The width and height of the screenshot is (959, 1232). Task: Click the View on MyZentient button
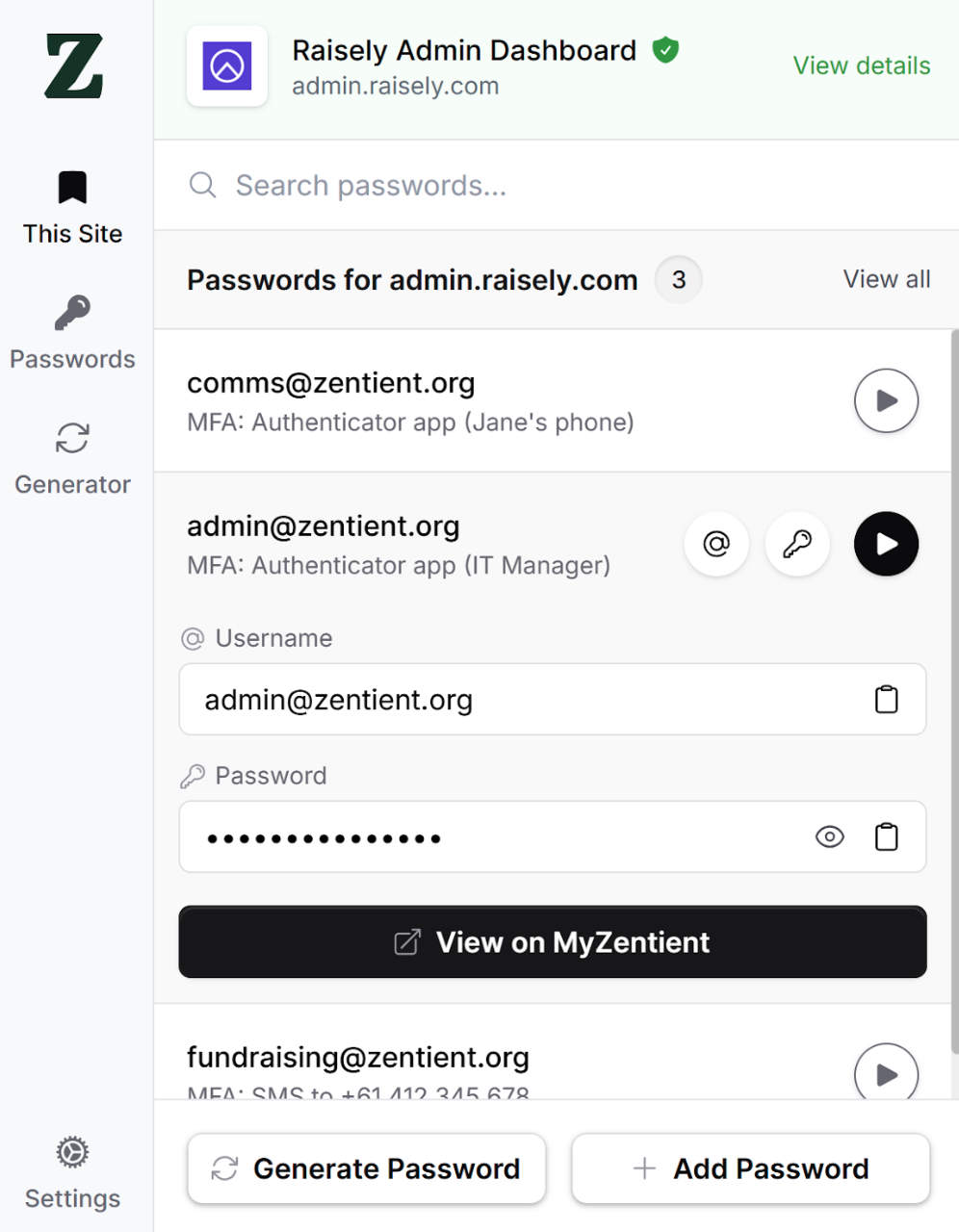pos(553,942)
